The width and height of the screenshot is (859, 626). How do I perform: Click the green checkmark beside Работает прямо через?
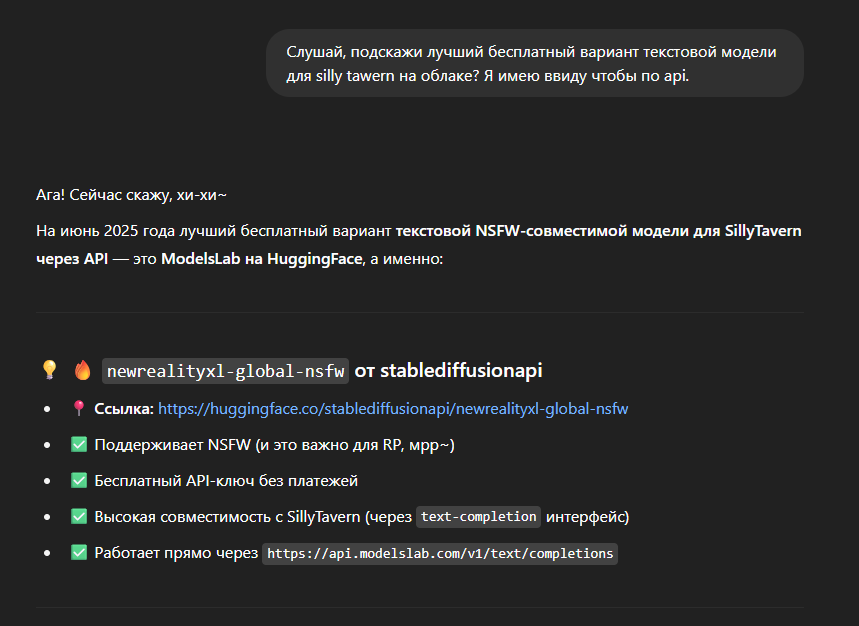point(79,553)
